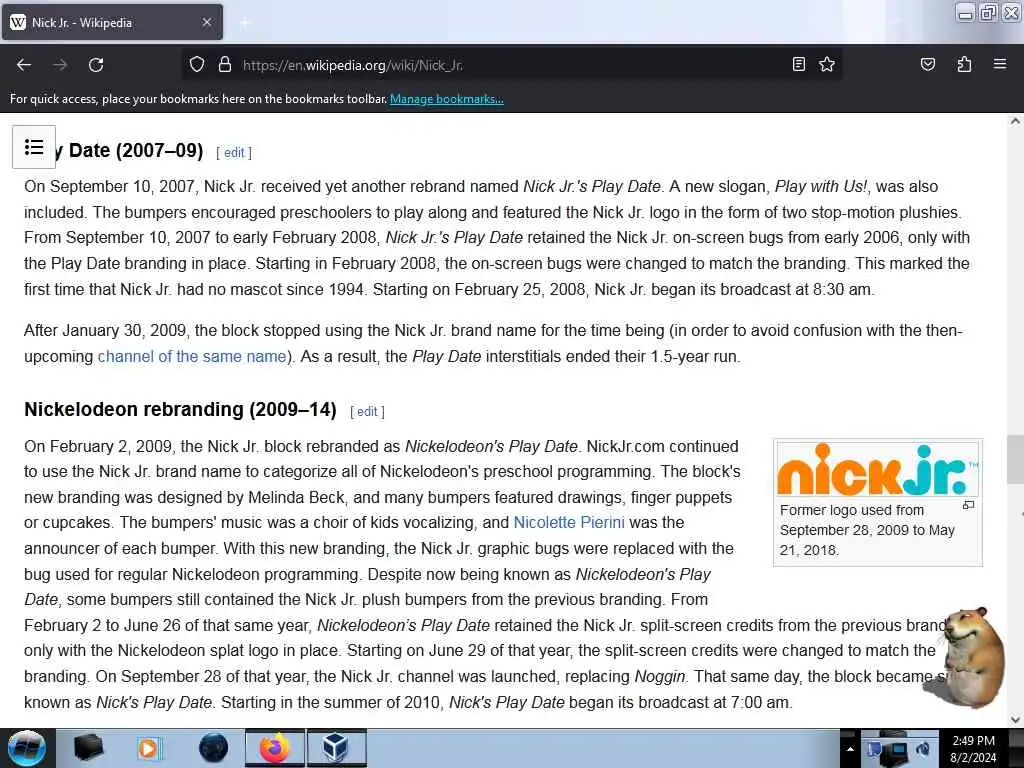Open the volume speaker tray icon
Viewport: 1024px width, 768px height.
pos(924,749)
